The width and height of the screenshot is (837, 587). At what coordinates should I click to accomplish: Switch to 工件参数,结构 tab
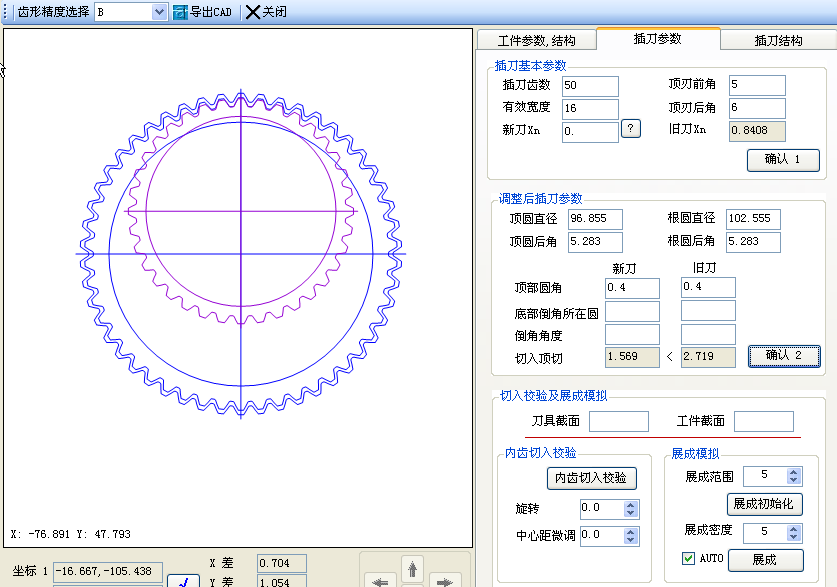coord(536,41)
